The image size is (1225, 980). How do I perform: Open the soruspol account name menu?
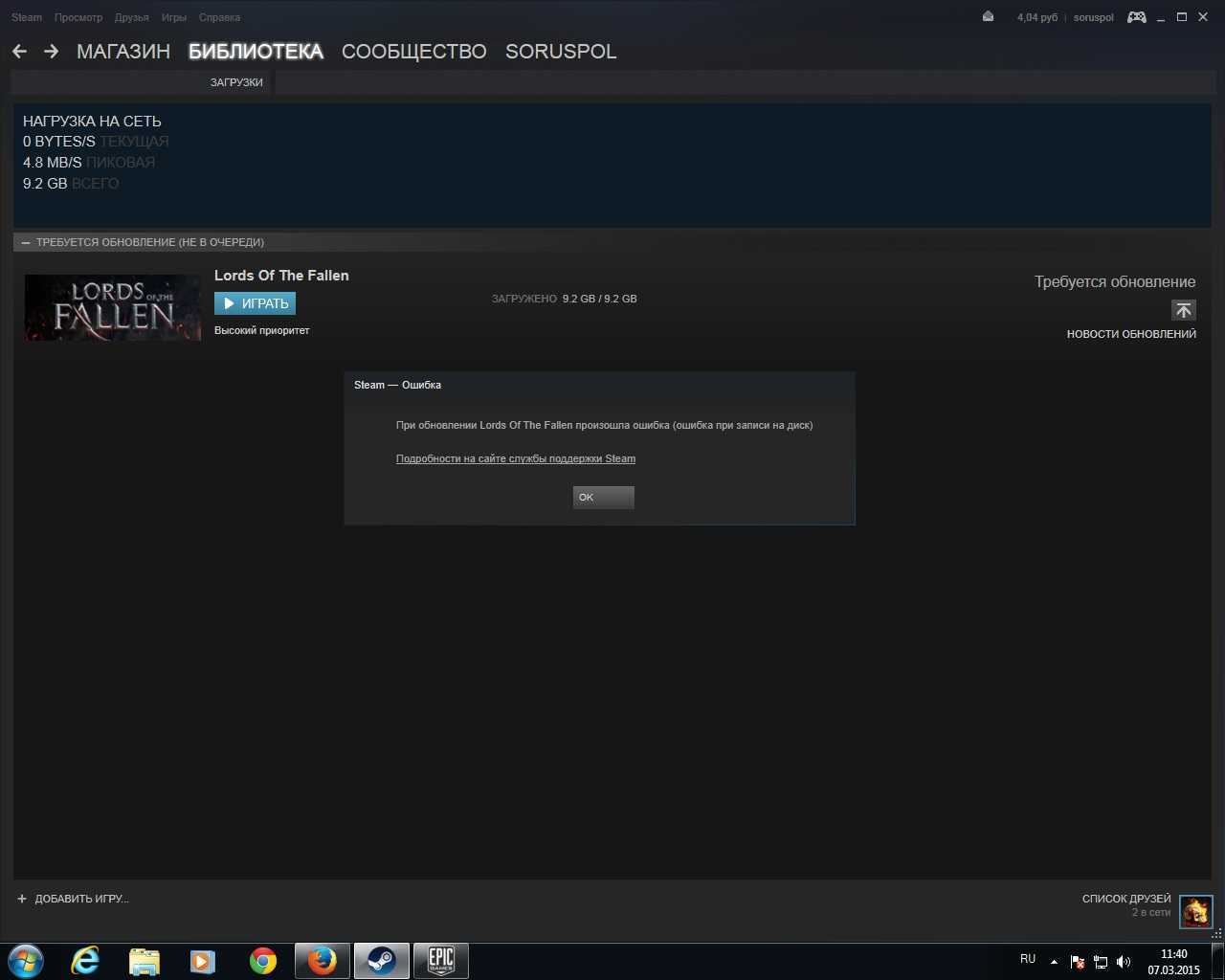1094,17
